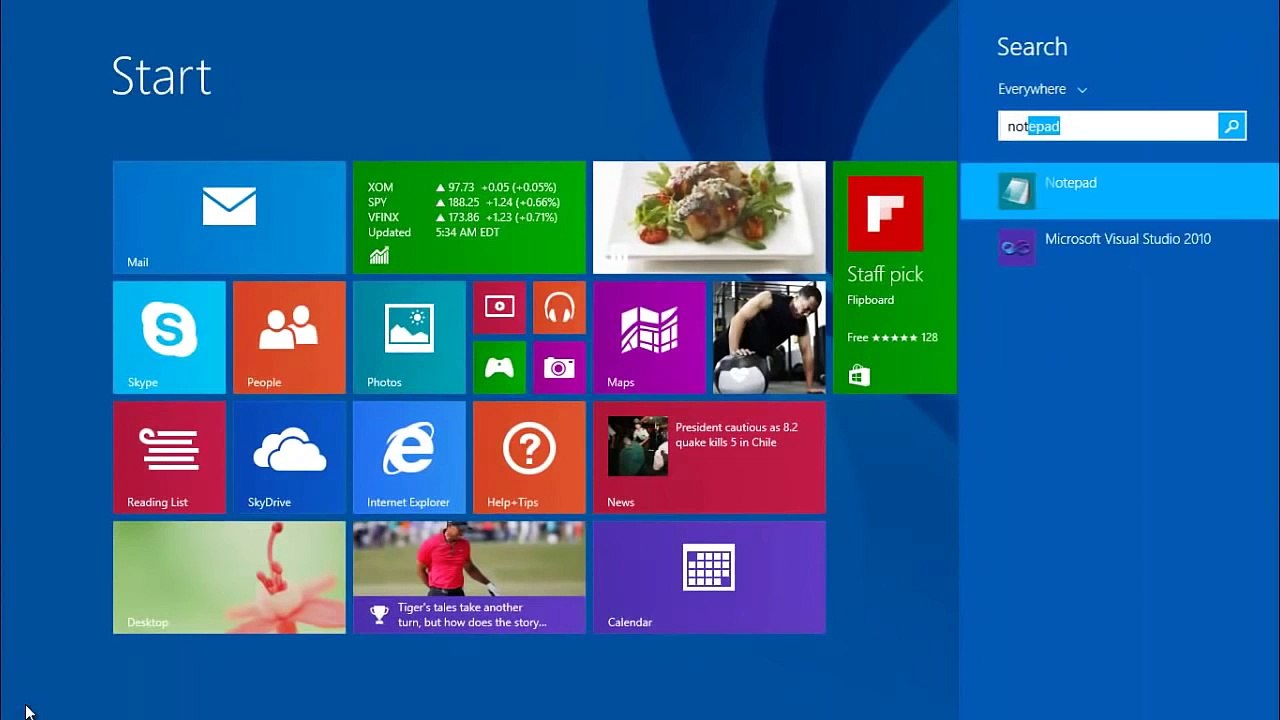Viewport: 1280px width, 720px height.
Task: Click the Notepad result icon
Action: pos(1016,190)
